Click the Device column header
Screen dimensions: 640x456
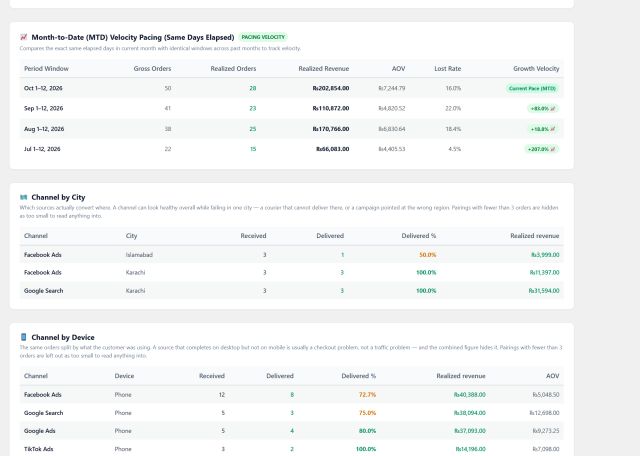pos(124,376)
